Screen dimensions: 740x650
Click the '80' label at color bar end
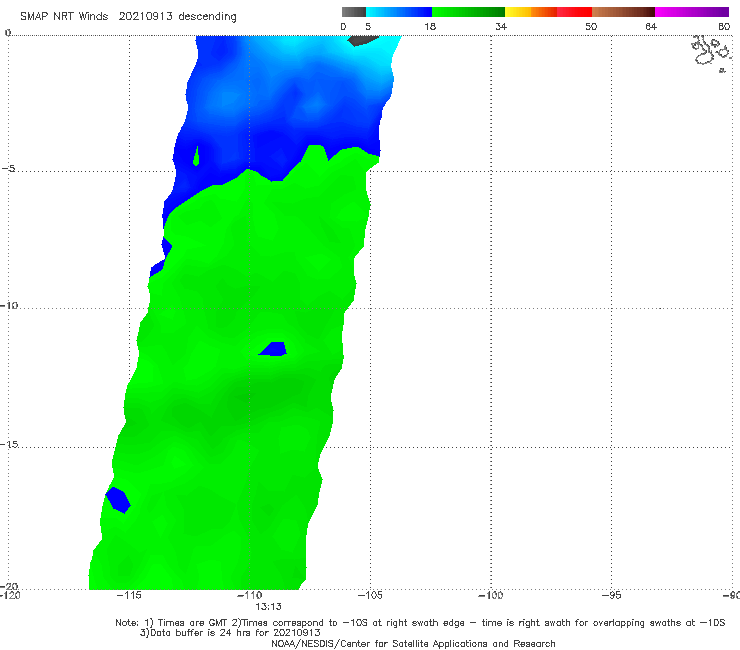coord(724,26)
